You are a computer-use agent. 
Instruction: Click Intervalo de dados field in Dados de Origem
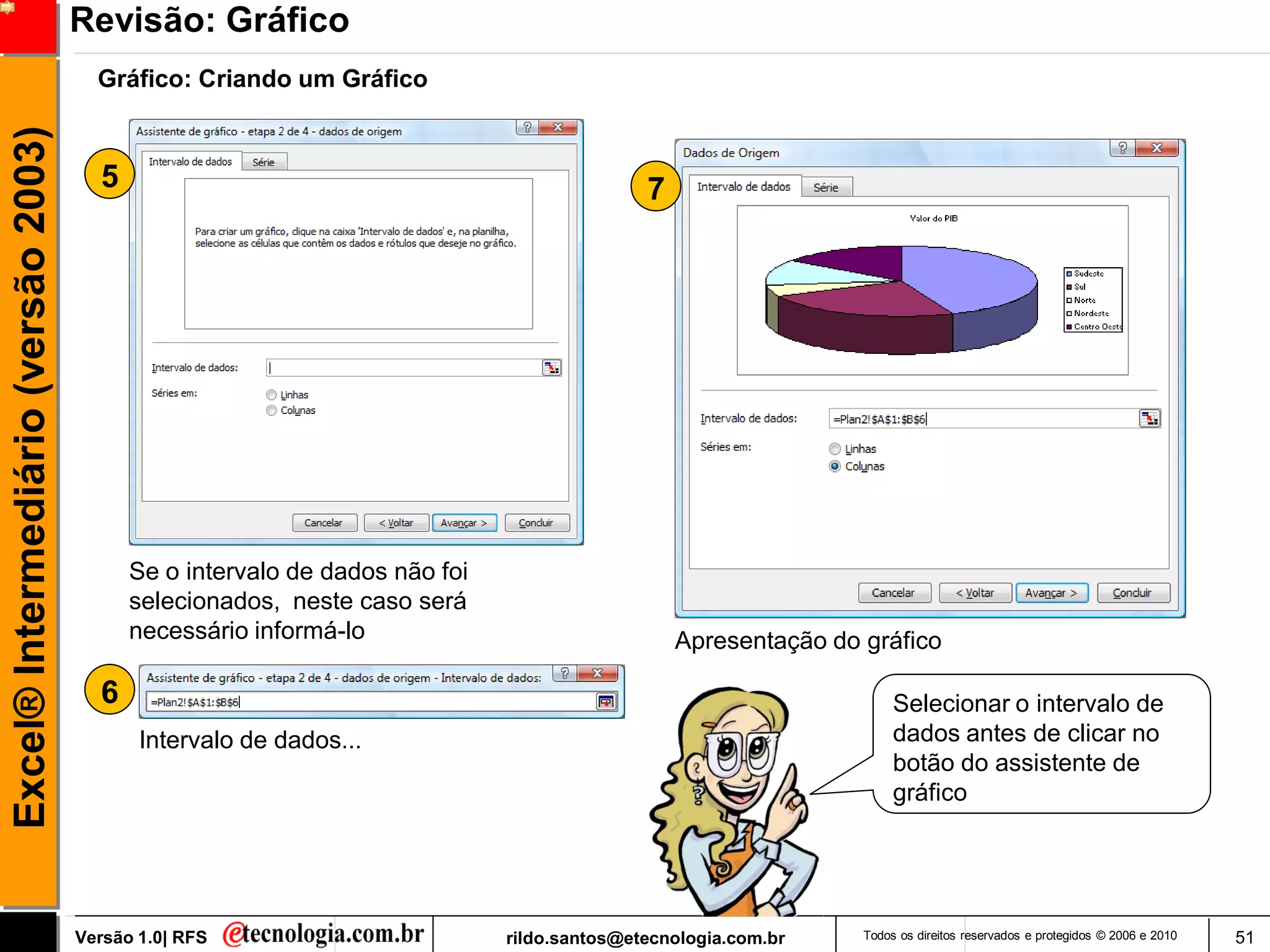click(x=984, y=419)
